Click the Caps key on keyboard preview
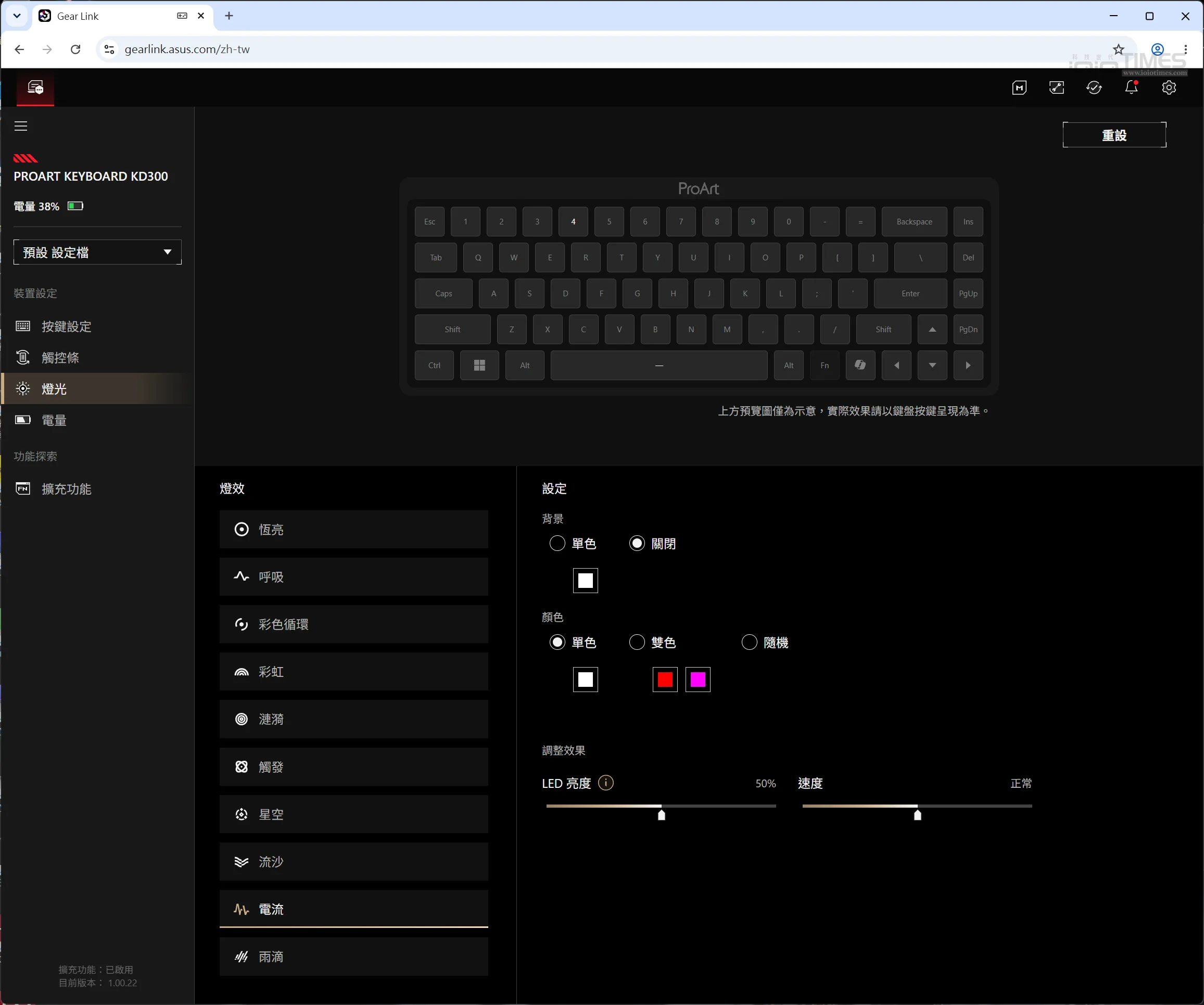Image resolution: width=1204 pixels, height=1005 pixels. pos(444,294)
